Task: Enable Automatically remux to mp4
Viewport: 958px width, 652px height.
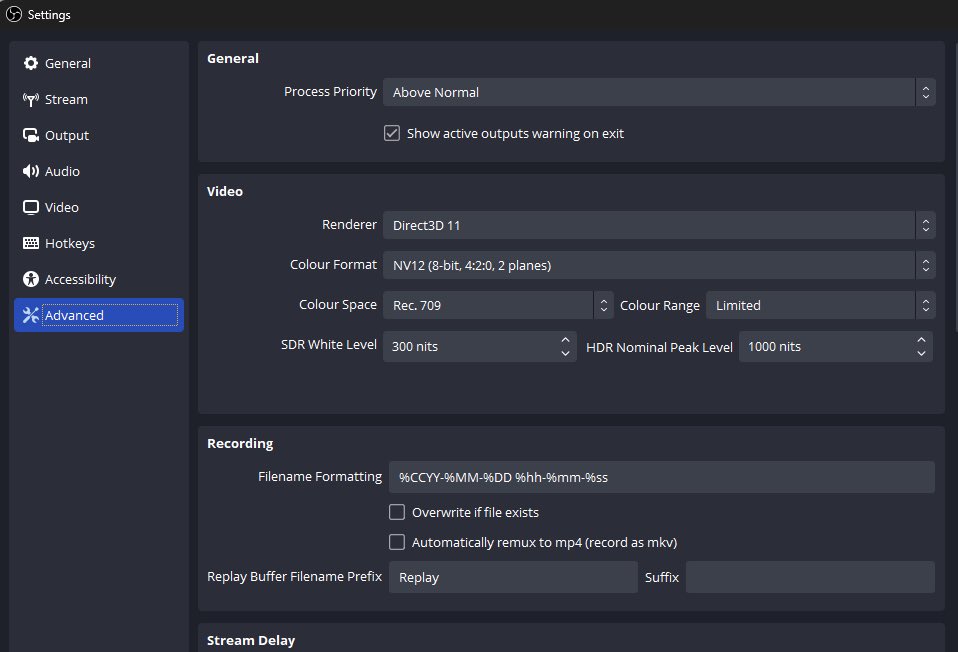Action: pyautogui.click(x=397, y=542)
